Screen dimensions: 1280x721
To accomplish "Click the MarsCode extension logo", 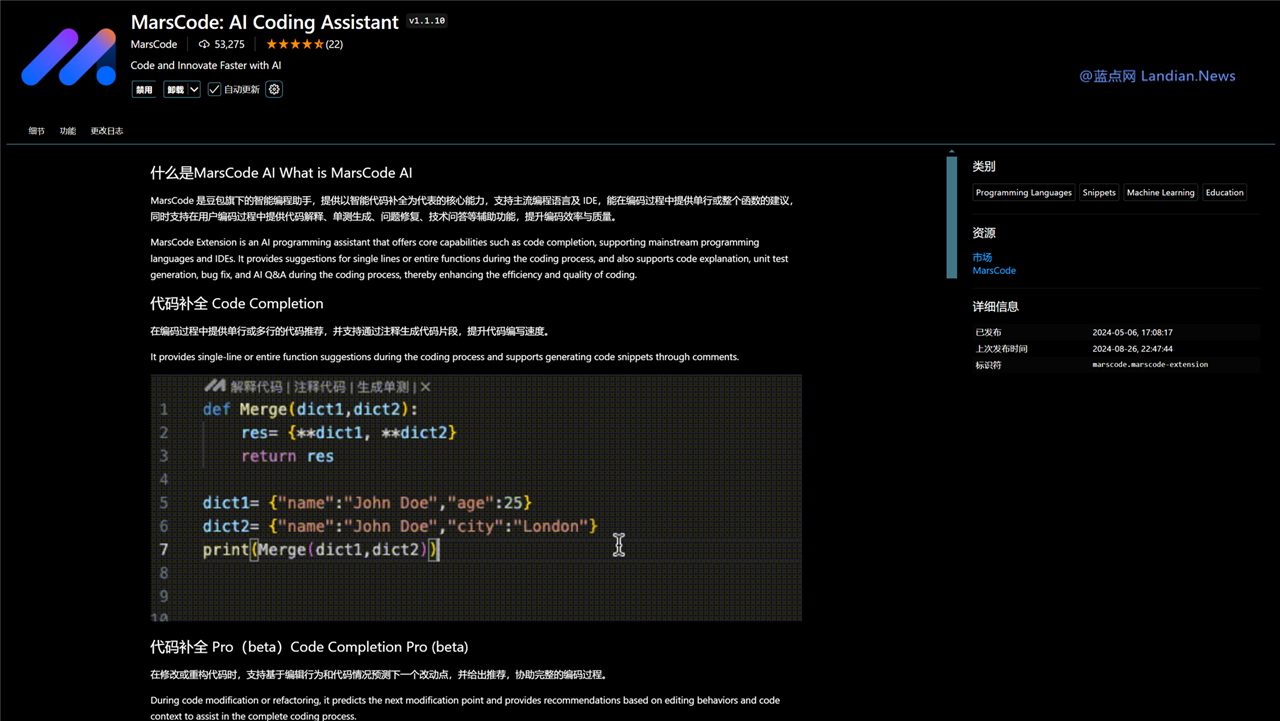I will point(68,56).
